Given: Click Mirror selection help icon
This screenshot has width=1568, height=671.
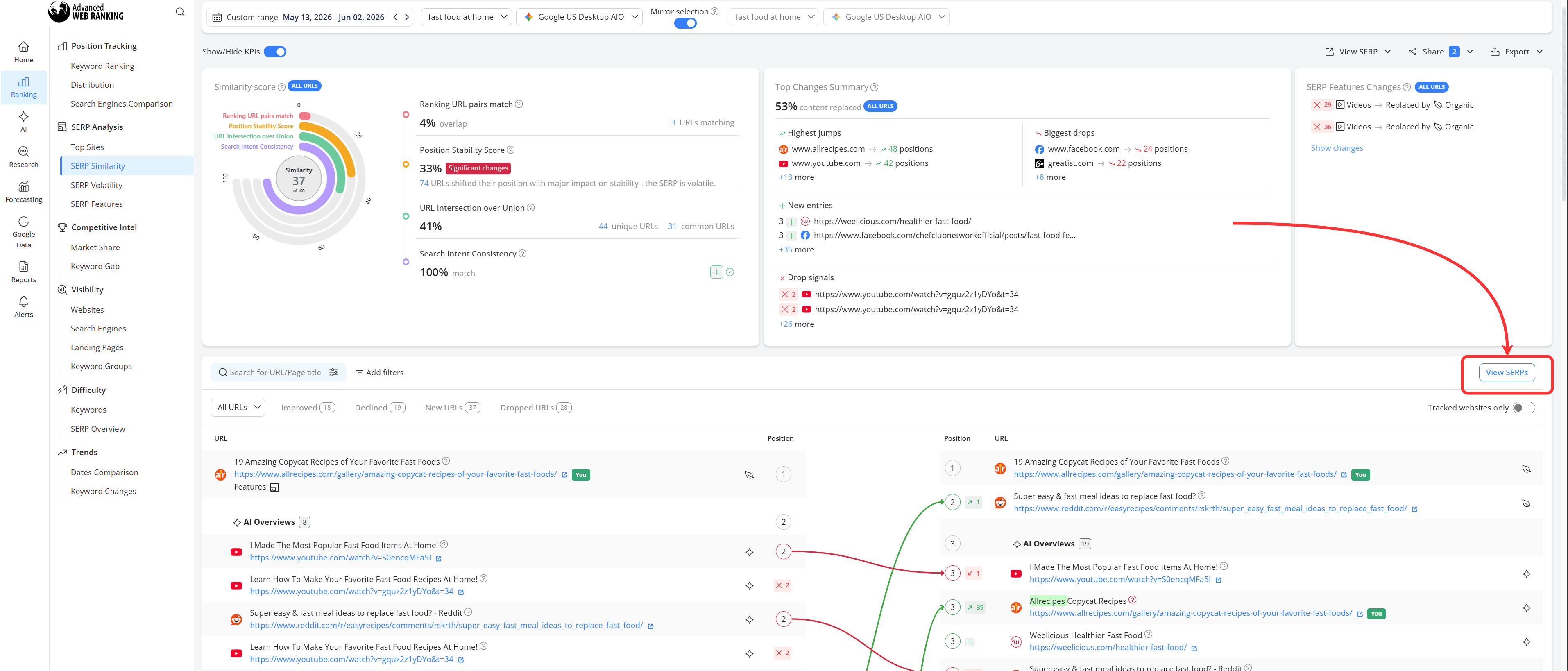Looking at the screenshot, I should 715,11.
